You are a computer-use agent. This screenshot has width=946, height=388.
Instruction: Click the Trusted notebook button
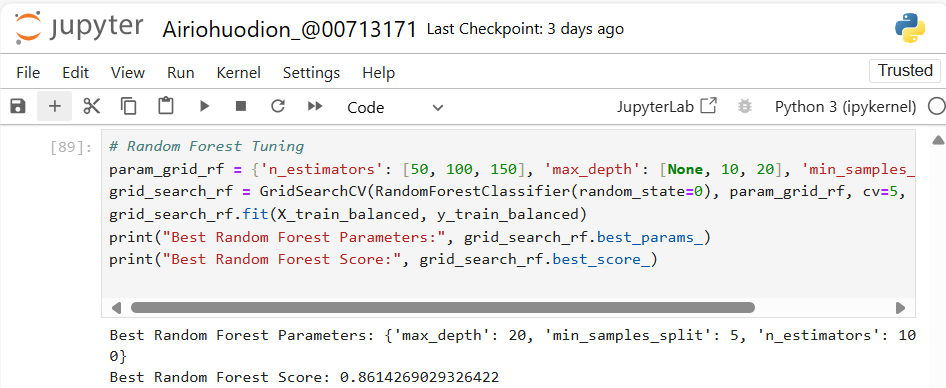905,71
